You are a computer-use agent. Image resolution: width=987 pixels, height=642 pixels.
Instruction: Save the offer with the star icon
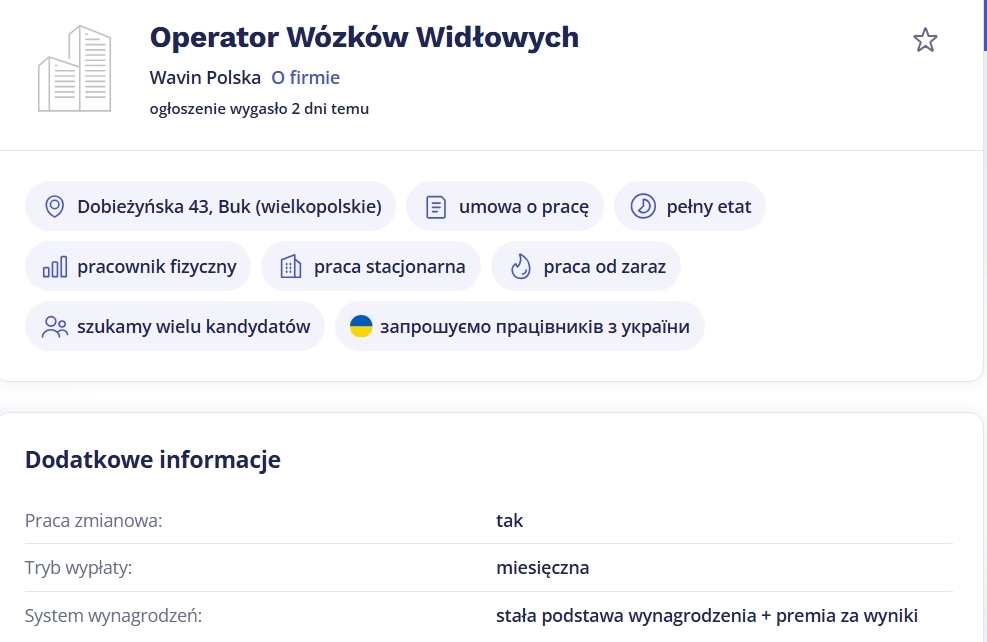tap(925, 40)
